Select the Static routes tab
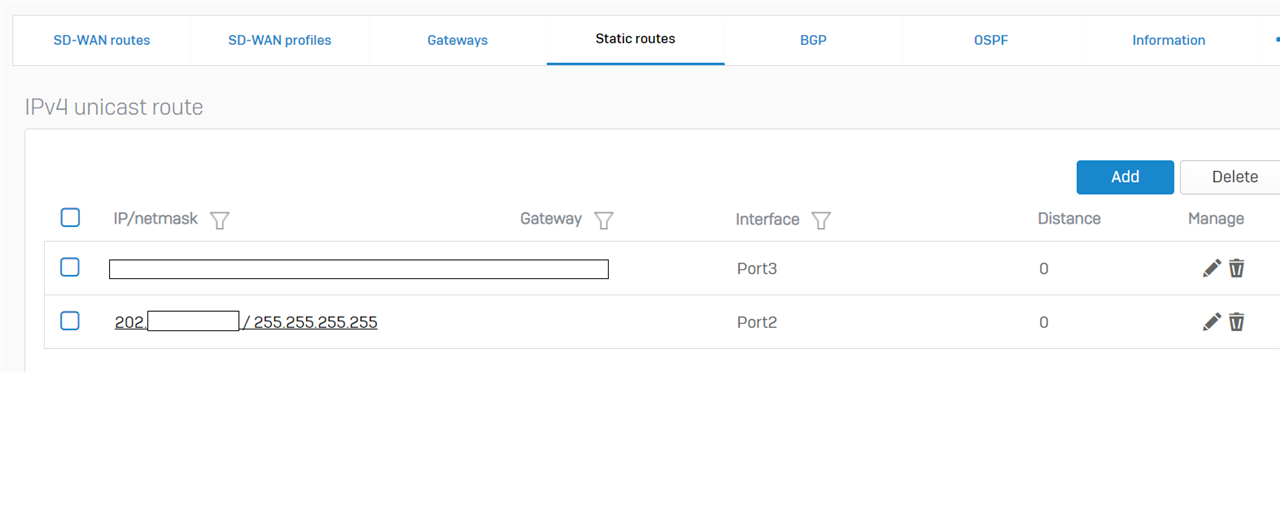The height and width of the screenshot is (527, 1280). 635,40
